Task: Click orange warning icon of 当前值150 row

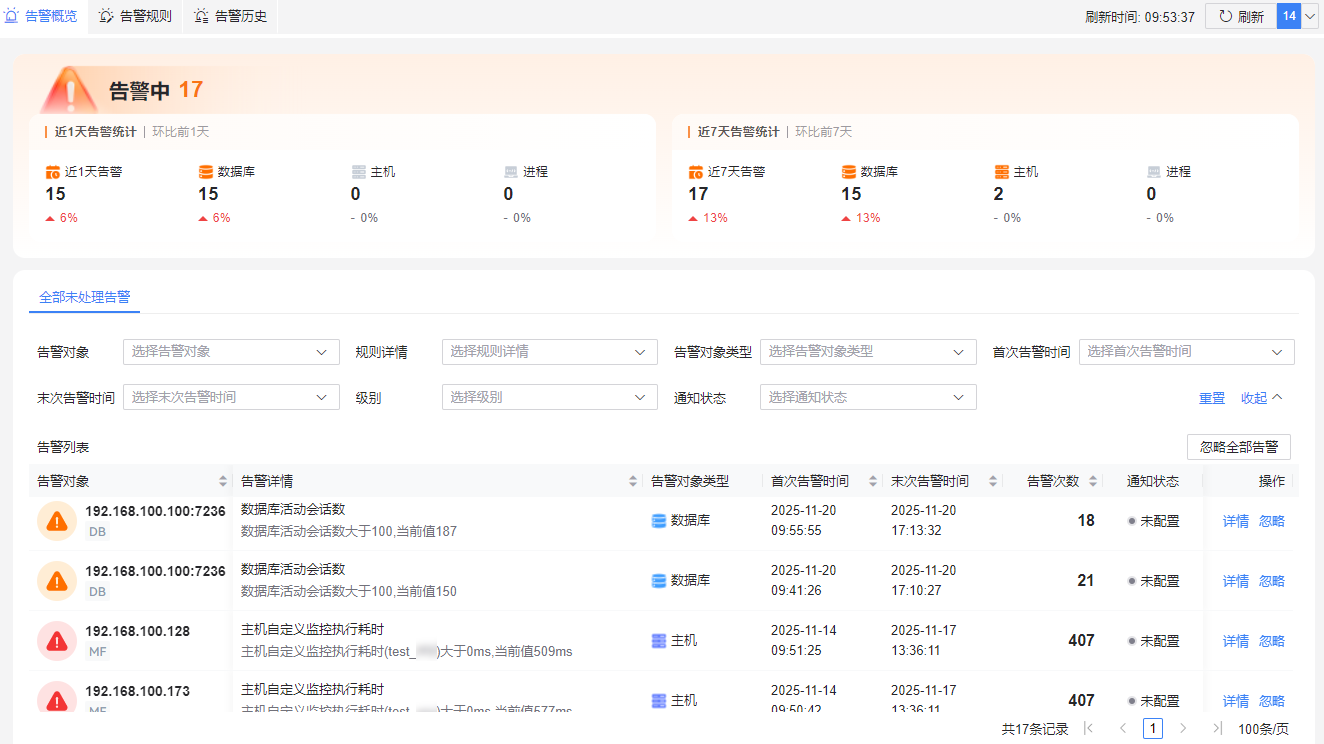Action: pos(57,581)
